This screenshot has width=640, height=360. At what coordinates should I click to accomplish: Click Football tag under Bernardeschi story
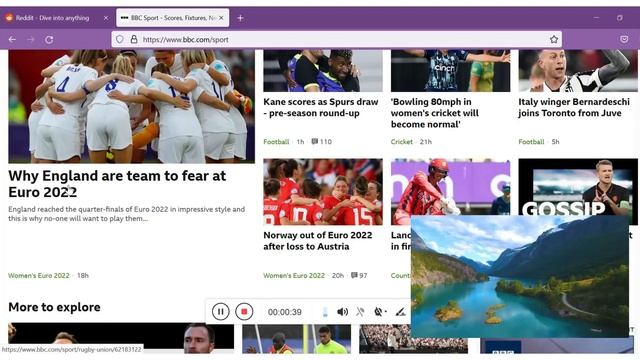click(x=531, y=142)
